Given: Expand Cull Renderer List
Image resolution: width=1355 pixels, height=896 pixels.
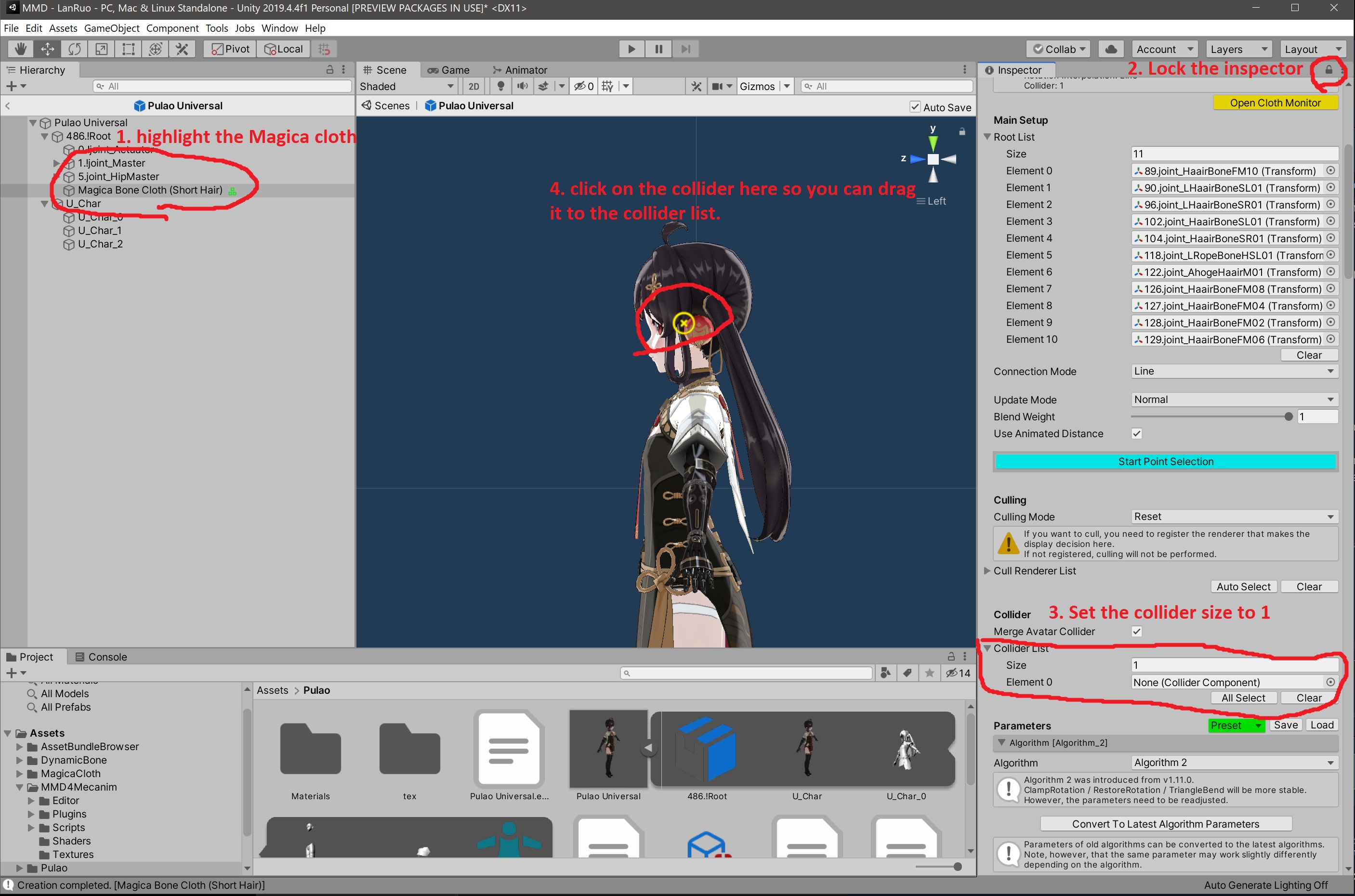Looking at the screenshot, I should coord(987,571).
